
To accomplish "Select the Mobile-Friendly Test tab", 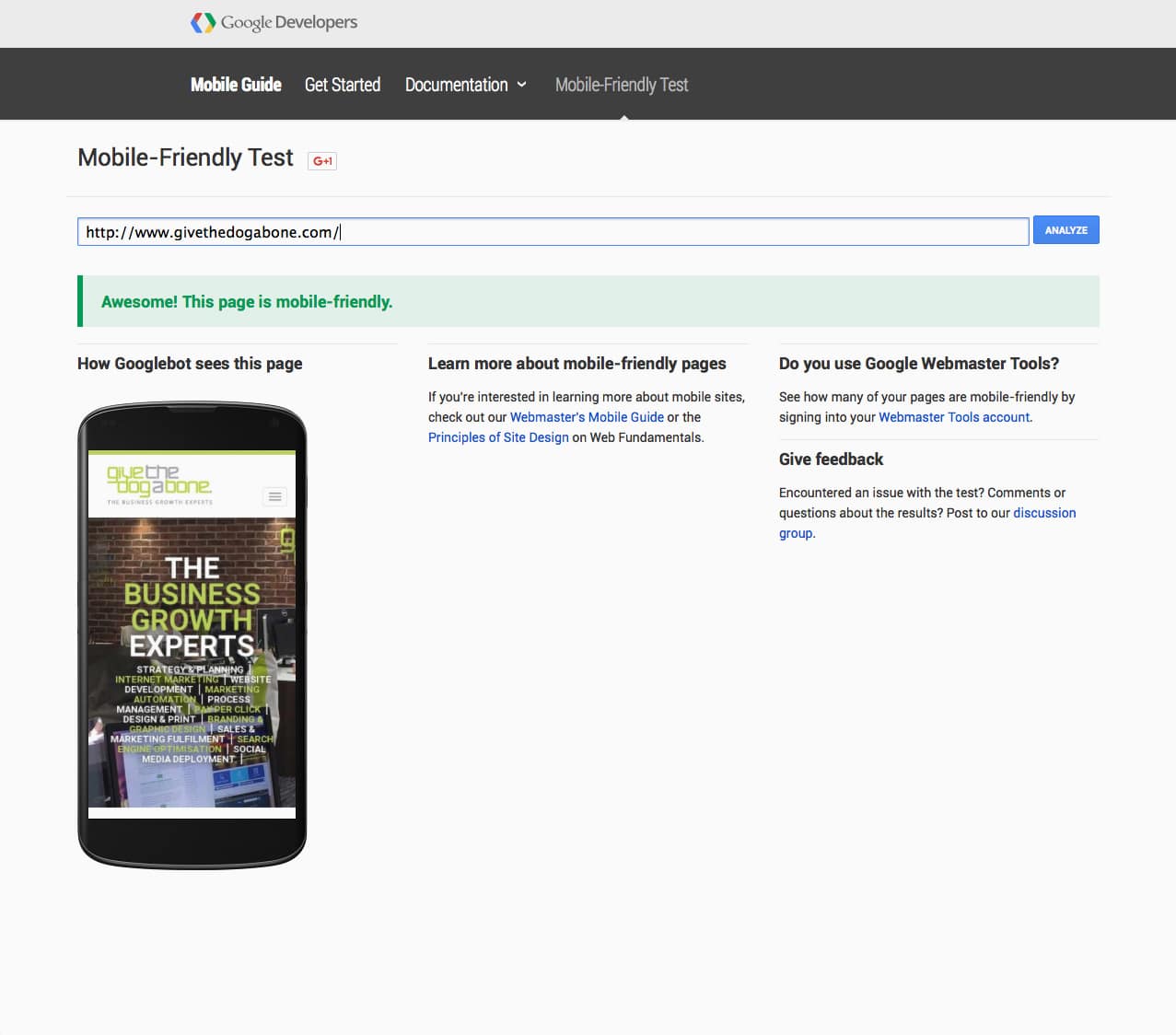I will [622, 85].
